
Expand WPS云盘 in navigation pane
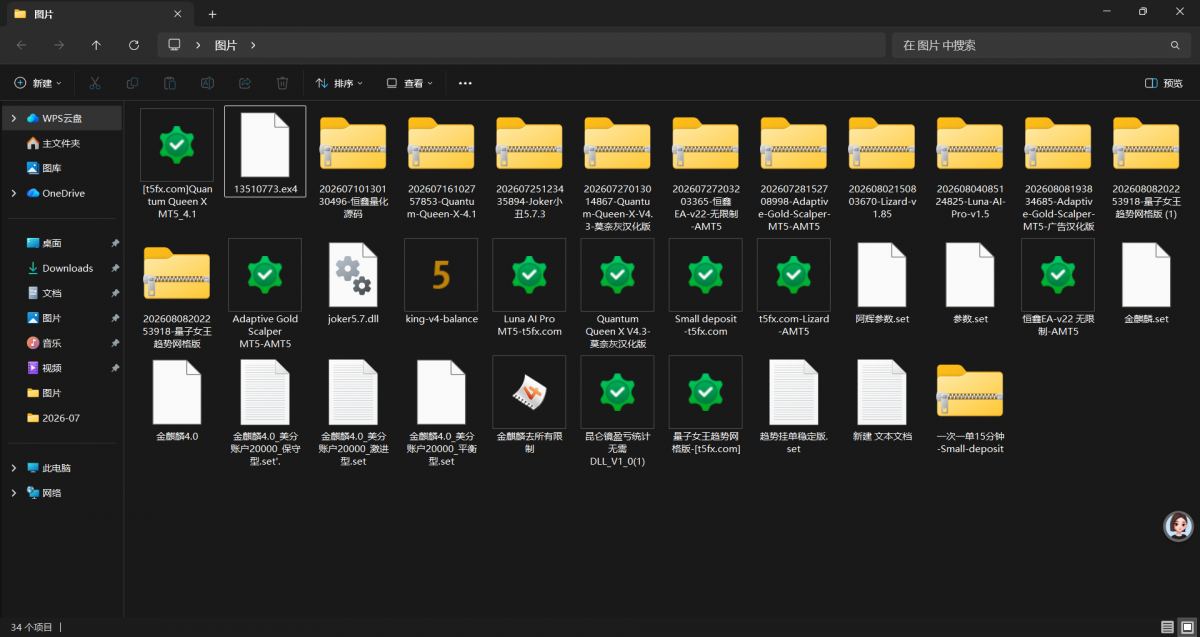(x=13, y=118)
